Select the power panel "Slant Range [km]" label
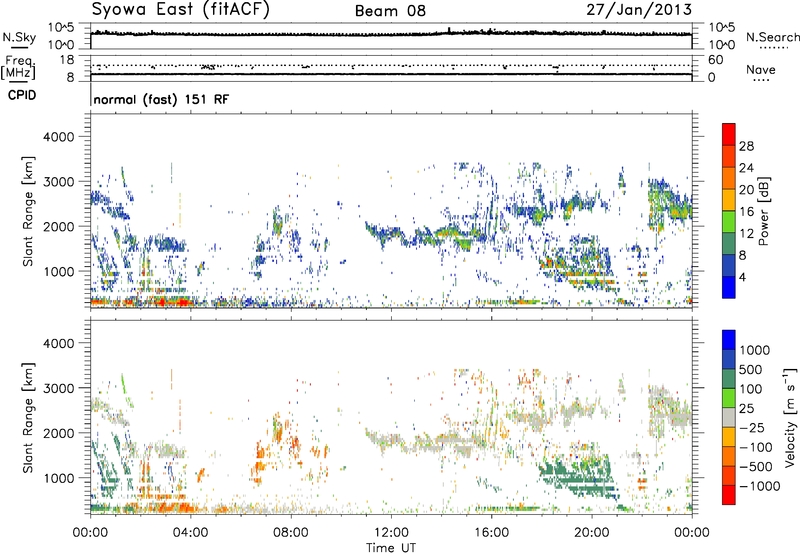800x554 pixels. [x=28, y=211]
